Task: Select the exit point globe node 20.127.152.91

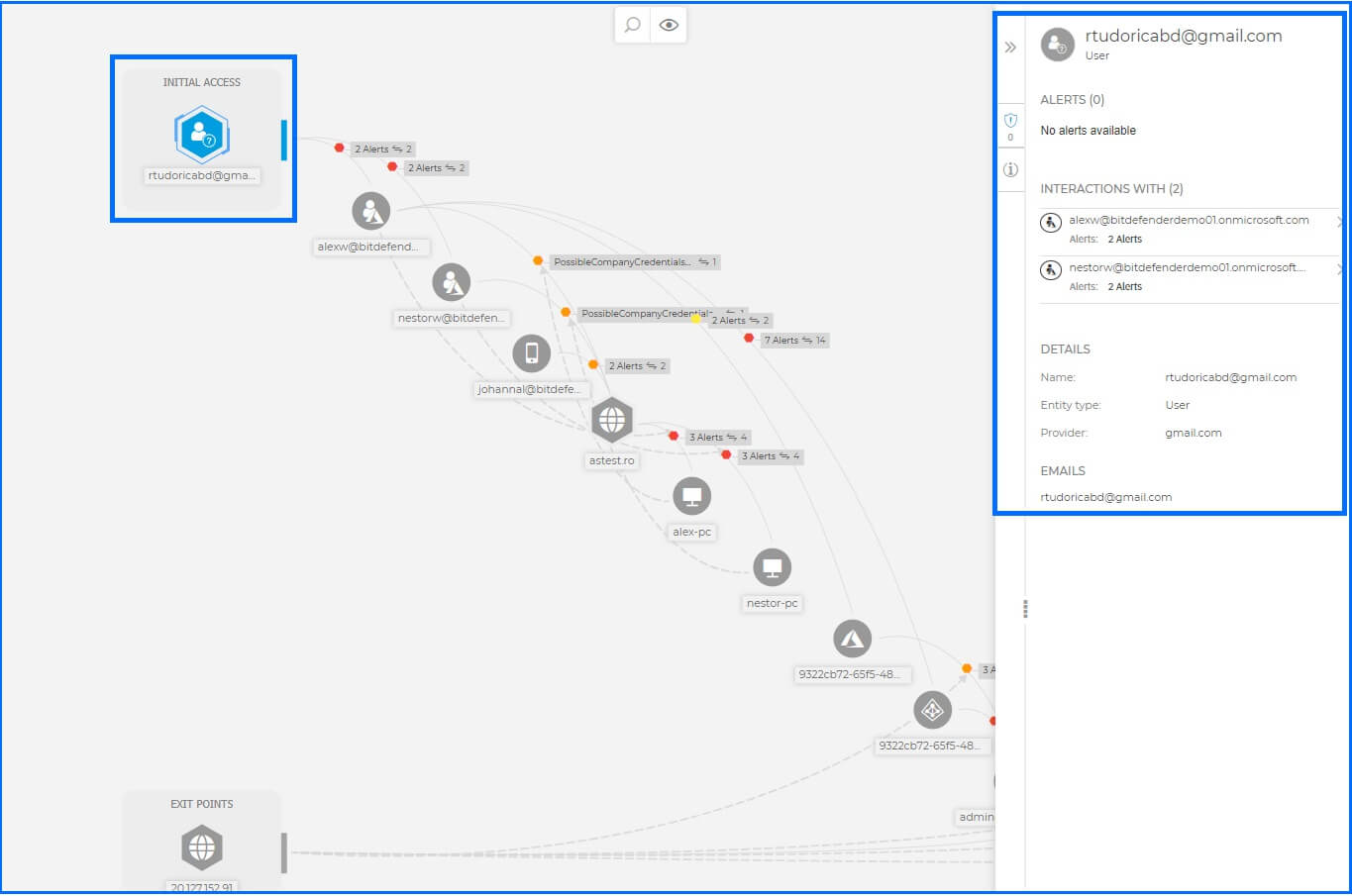Action: tap(202, 848)
